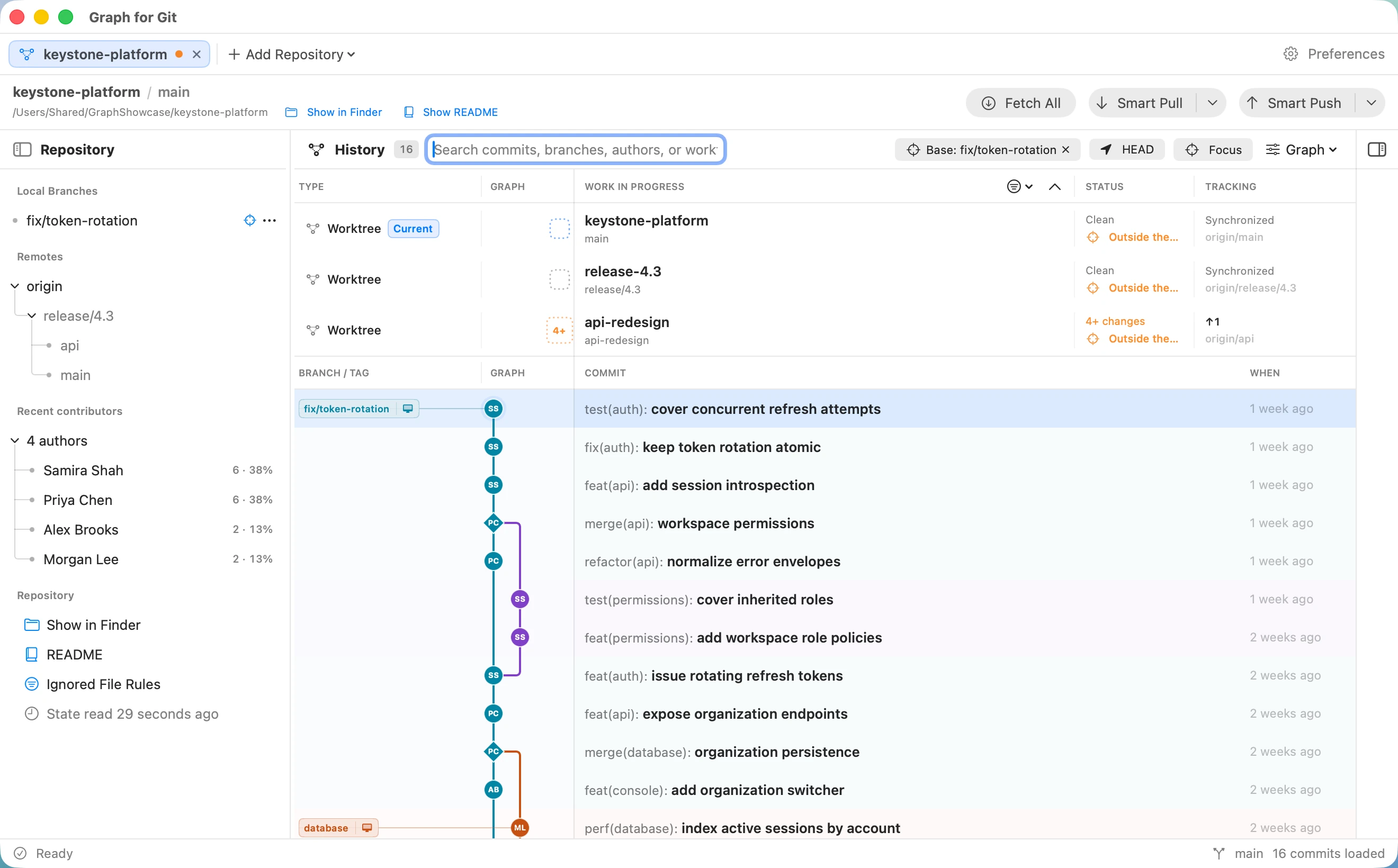Jump to HEAD commit
The image size is (1398, 868).
[1127, 150]
